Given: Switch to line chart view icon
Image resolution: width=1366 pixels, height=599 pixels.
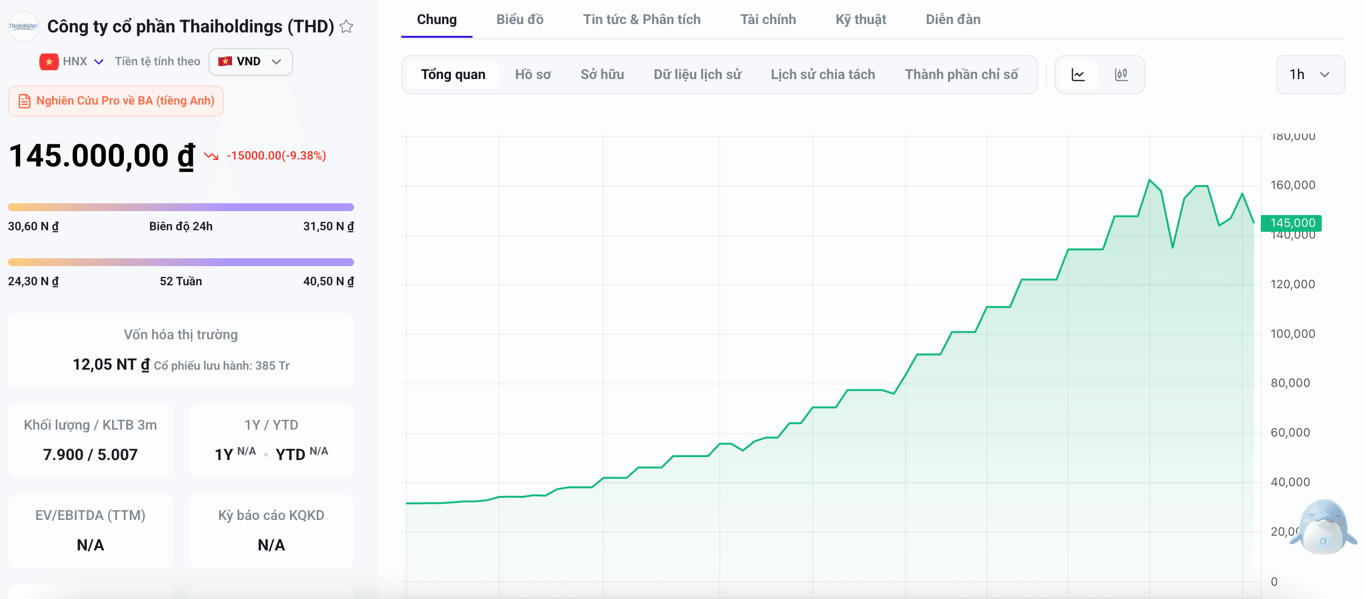Looking at the screenshot, I should 1078,75.
